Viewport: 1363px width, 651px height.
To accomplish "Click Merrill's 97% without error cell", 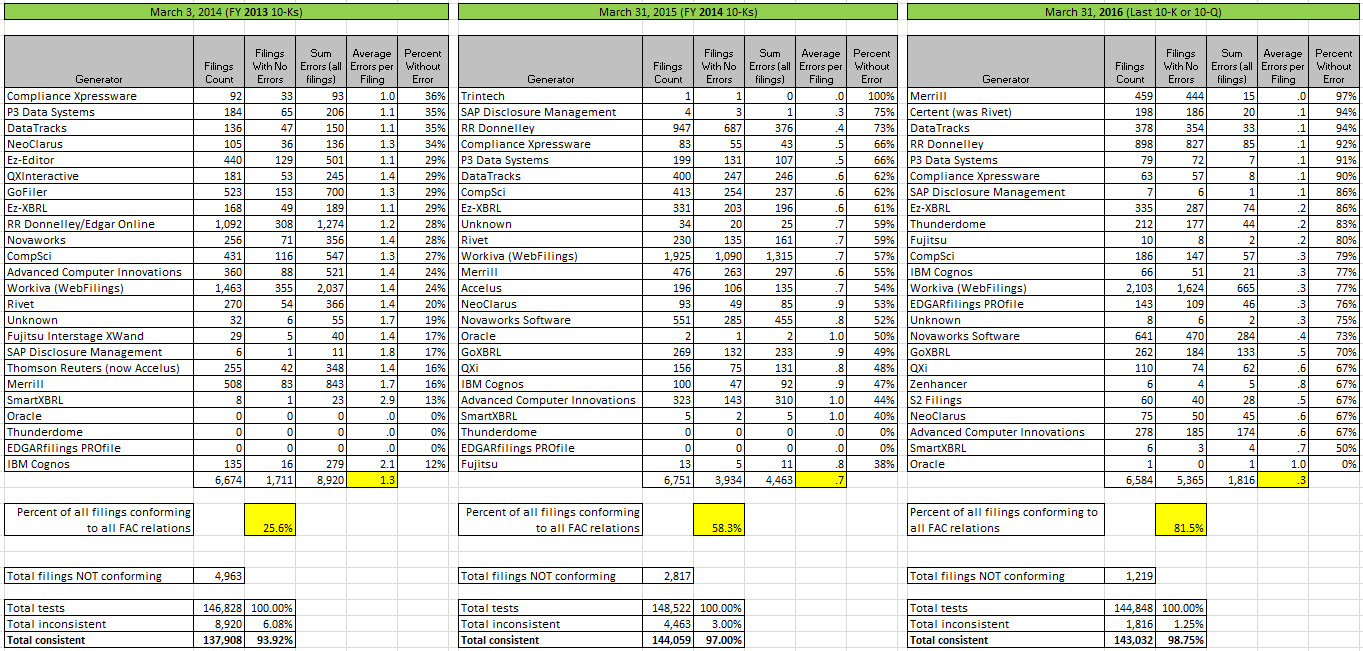I will pyautogui.click(x=1334, y=96).
